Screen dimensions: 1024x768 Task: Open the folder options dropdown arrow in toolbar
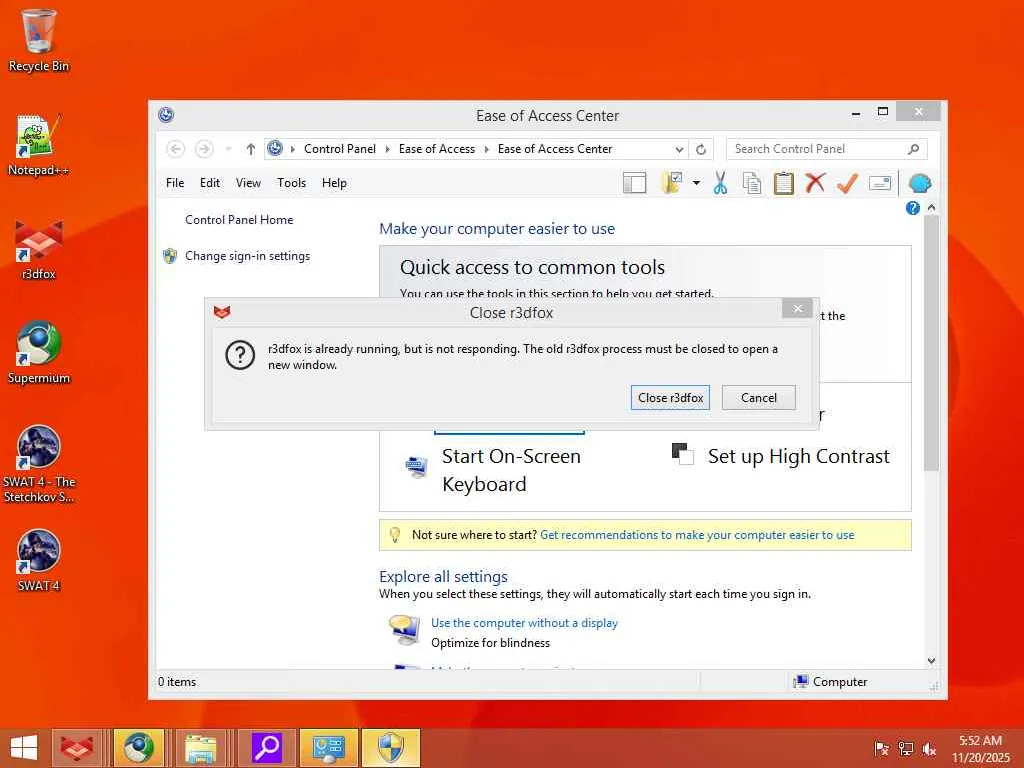coord(696,183)
